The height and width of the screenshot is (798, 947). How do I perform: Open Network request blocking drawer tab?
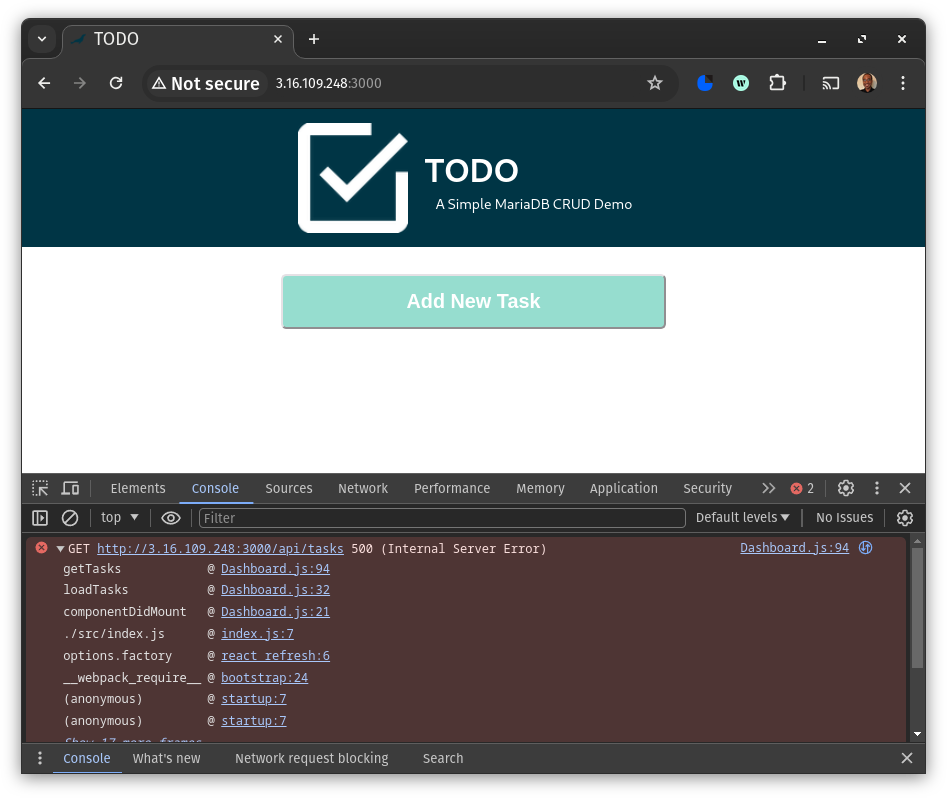(x=312, y=758)
